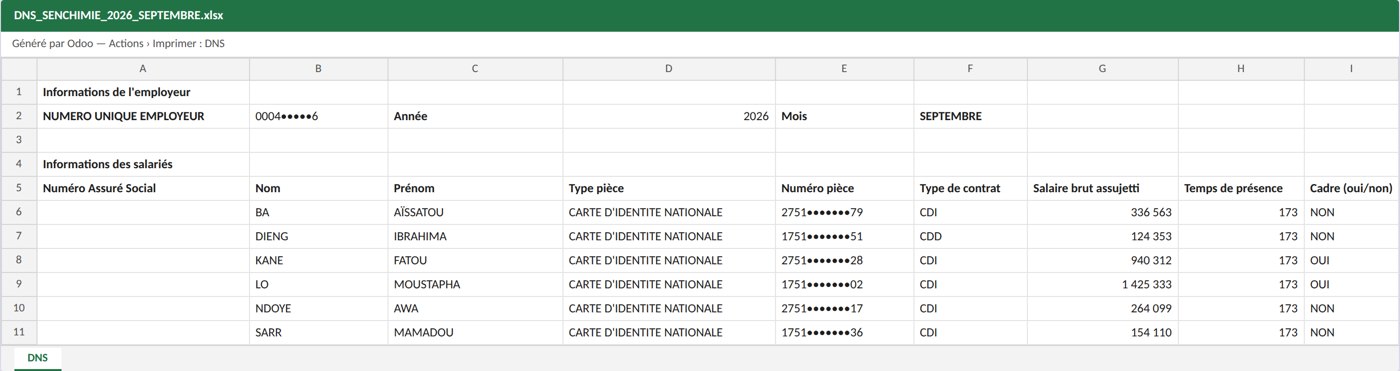The height and width of the screenshot is (371, 1400).
Task: Open the DNS sheet tab
Action: pos(37,358)
